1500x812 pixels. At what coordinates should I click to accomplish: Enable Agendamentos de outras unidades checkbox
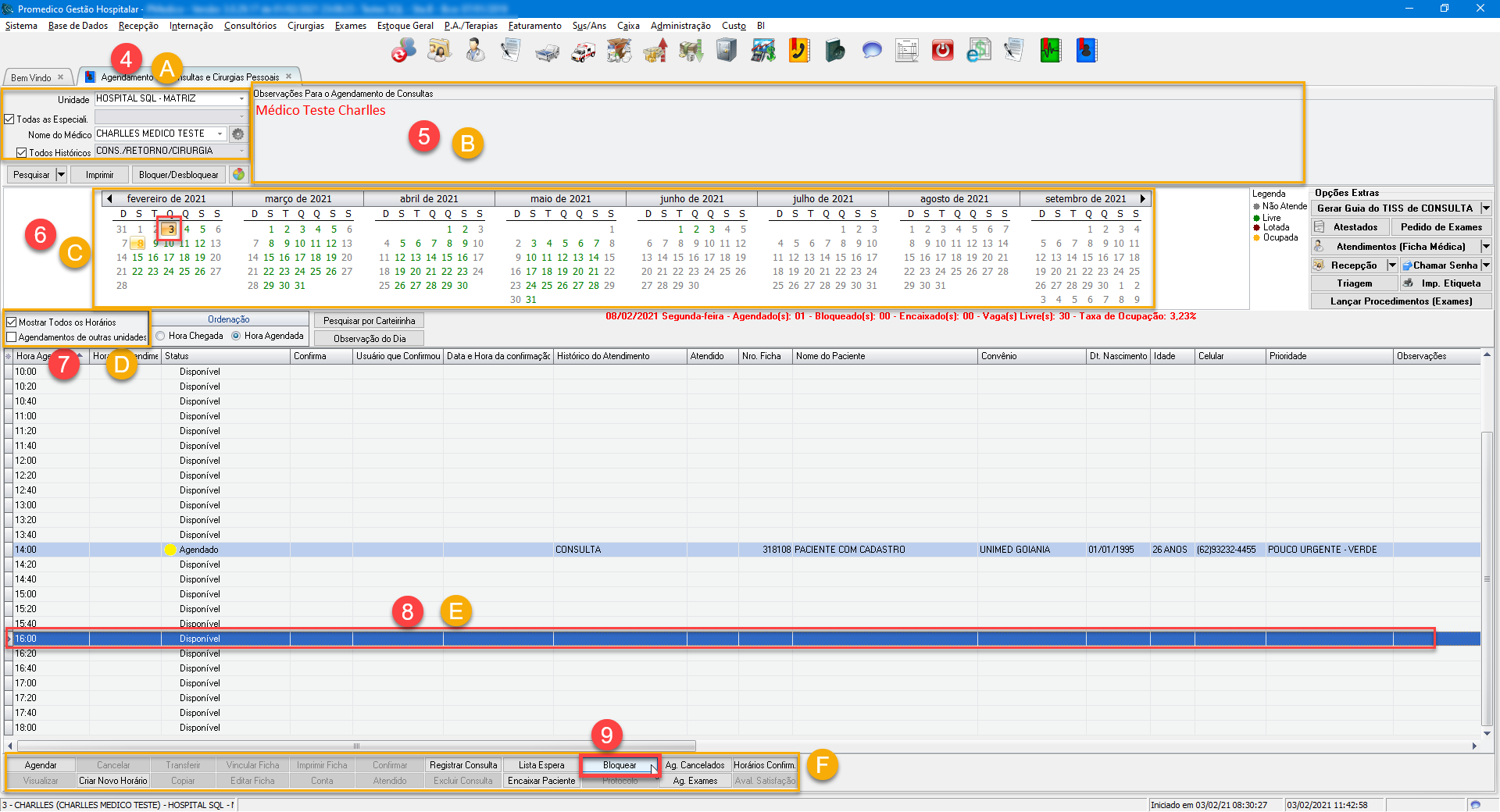click(12, 337)
